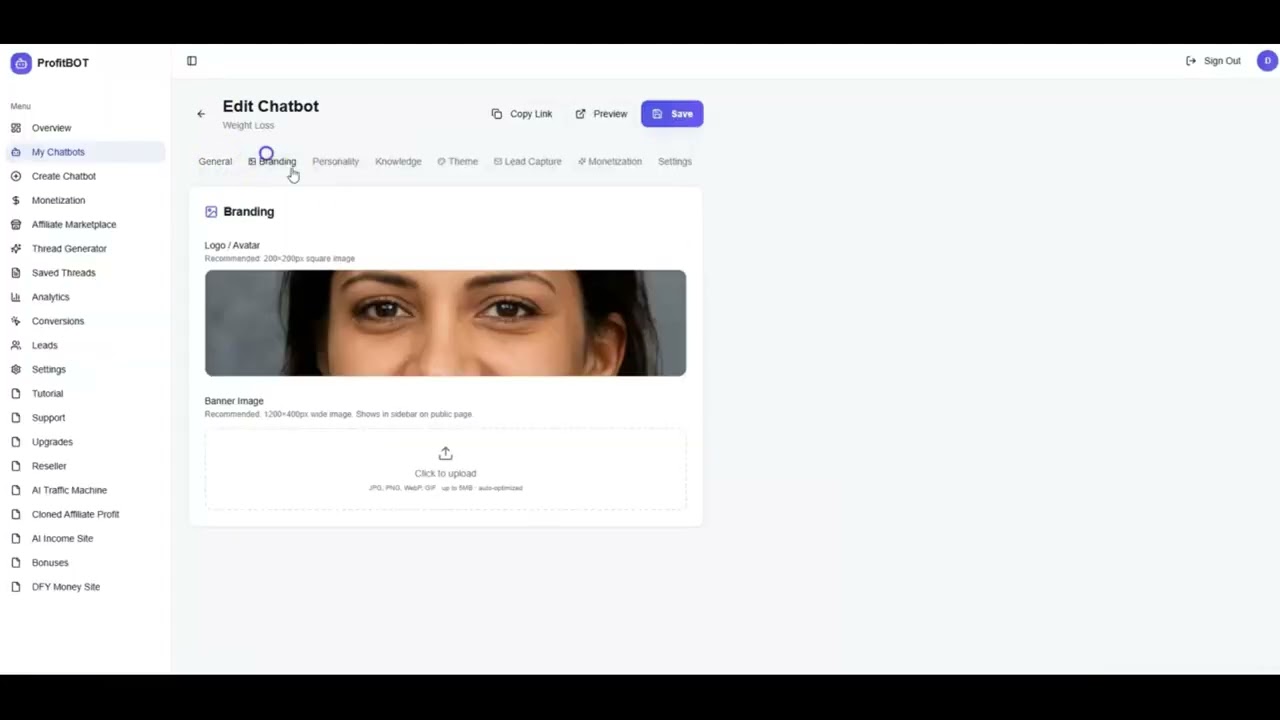Click the AI Traffic Machine document icon
Image resolution: width=1280 pixels, height=720 pixels.
point(16,490)
